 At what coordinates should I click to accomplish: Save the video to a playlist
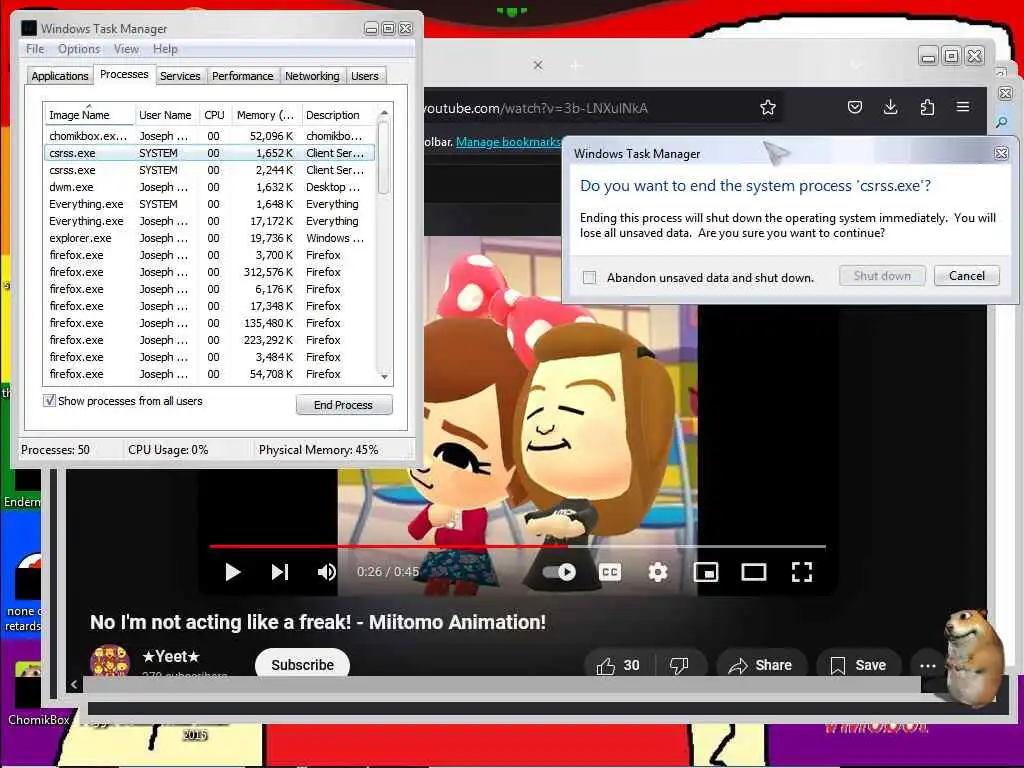point(858,665)
